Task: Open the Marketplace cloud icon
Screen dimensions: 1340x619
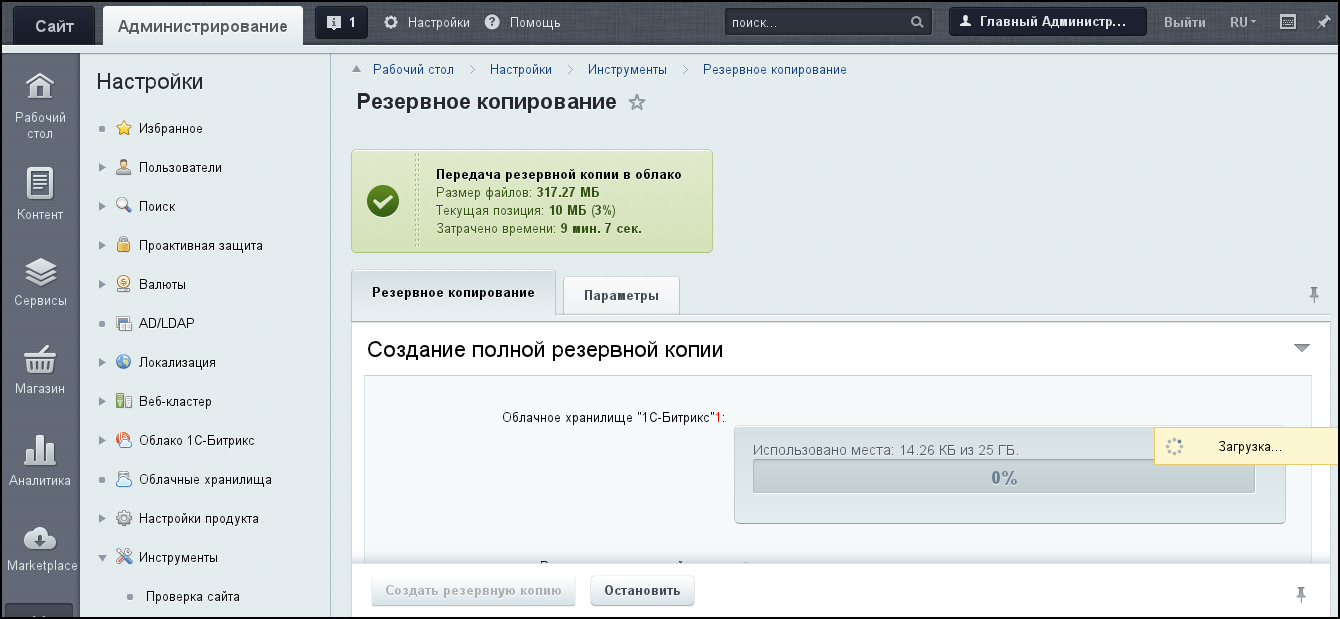Action: (39, 539)
